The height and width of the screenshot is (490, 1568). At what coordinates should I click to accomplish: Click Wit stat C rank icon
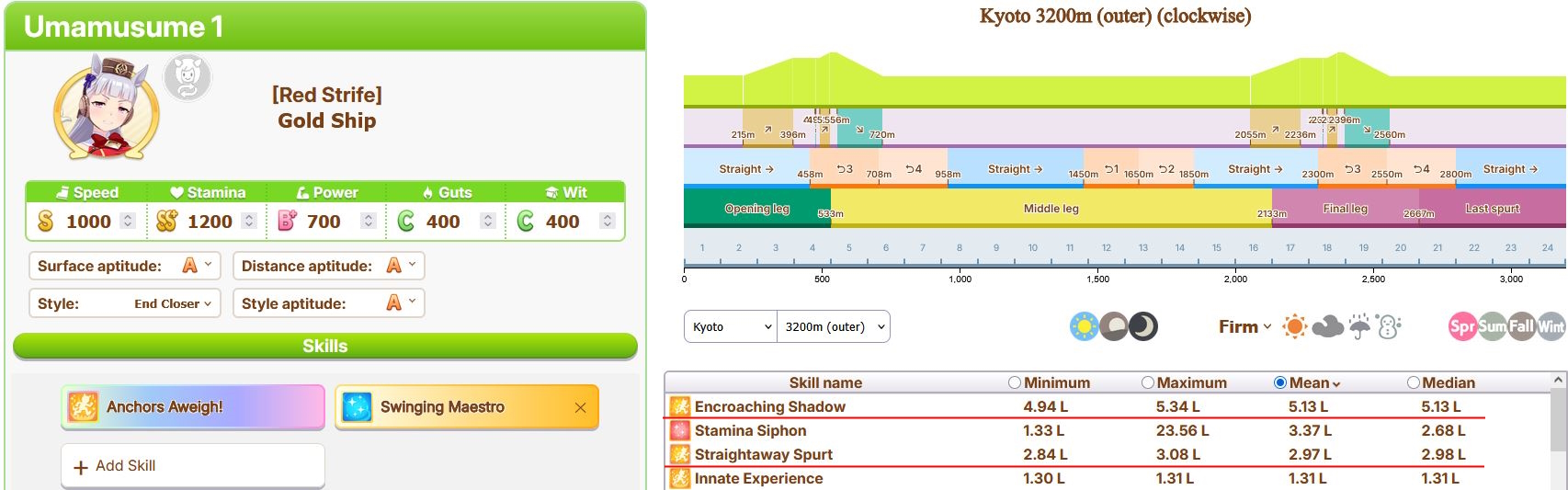tap(526, 222)
